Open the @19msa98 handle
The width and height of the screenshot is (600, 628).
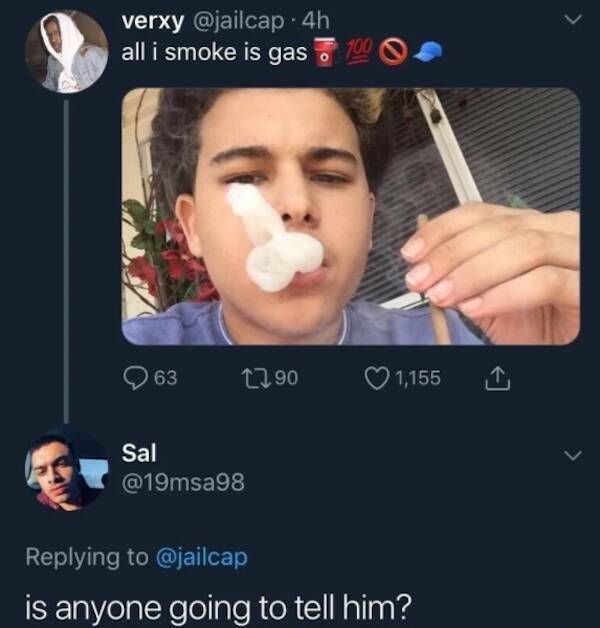pyautogui.click(x=181, y=483)
